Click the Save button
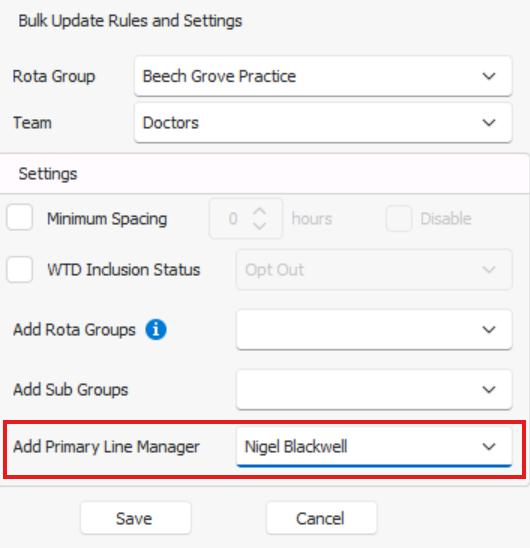Viewport: 530px width, 548px height. coord(136,518)
